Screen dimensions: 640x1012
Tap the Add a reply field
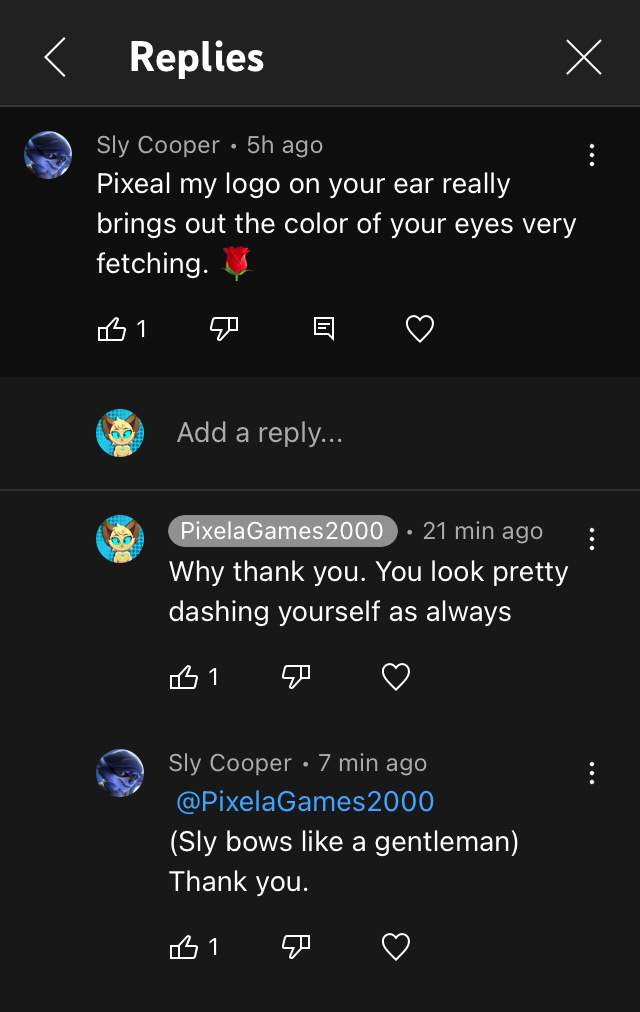click(259, 433)
